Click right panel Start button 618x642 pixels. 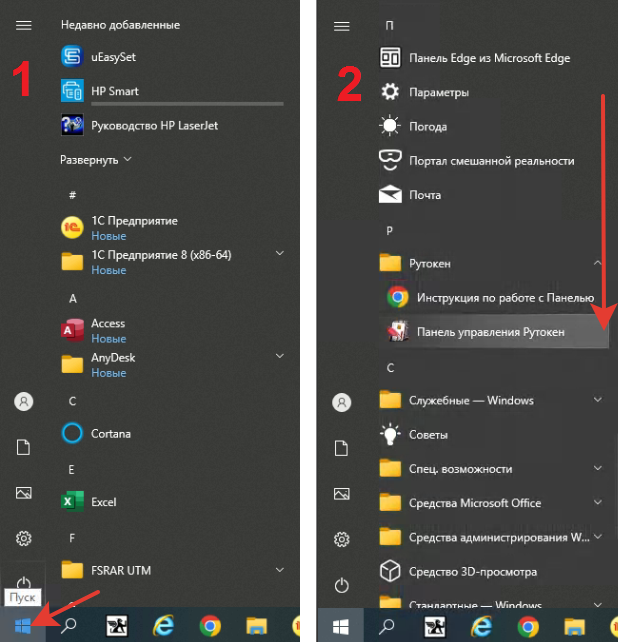(x=340, y=626)
